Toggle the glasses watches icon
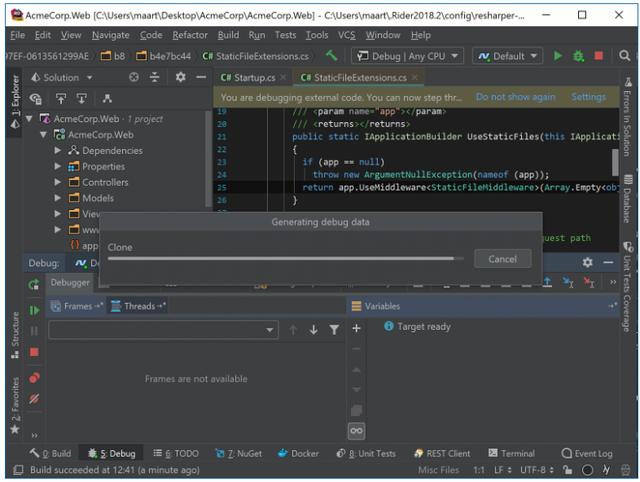Screen dimensions: 640x482 tap(356, 431)
